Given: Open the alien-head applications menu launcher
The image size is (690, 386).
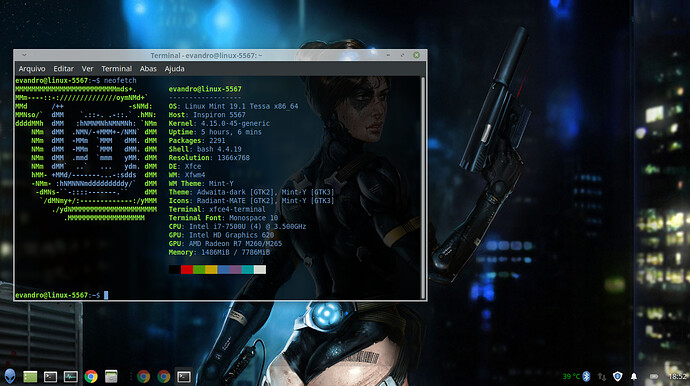Looking at the screenshot, I should click(x=10, y=376).
